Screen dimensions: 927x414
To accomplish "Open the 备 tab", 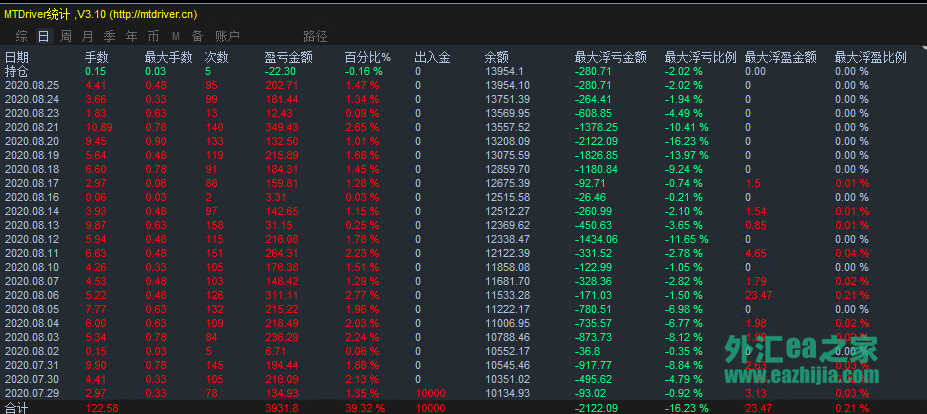I will pyautogui.click(x=197, y=36).
